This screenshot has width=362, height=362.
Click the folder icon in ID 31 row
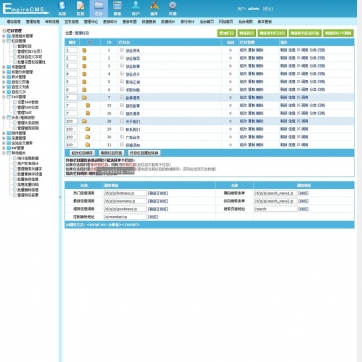(x=88, y=145)
